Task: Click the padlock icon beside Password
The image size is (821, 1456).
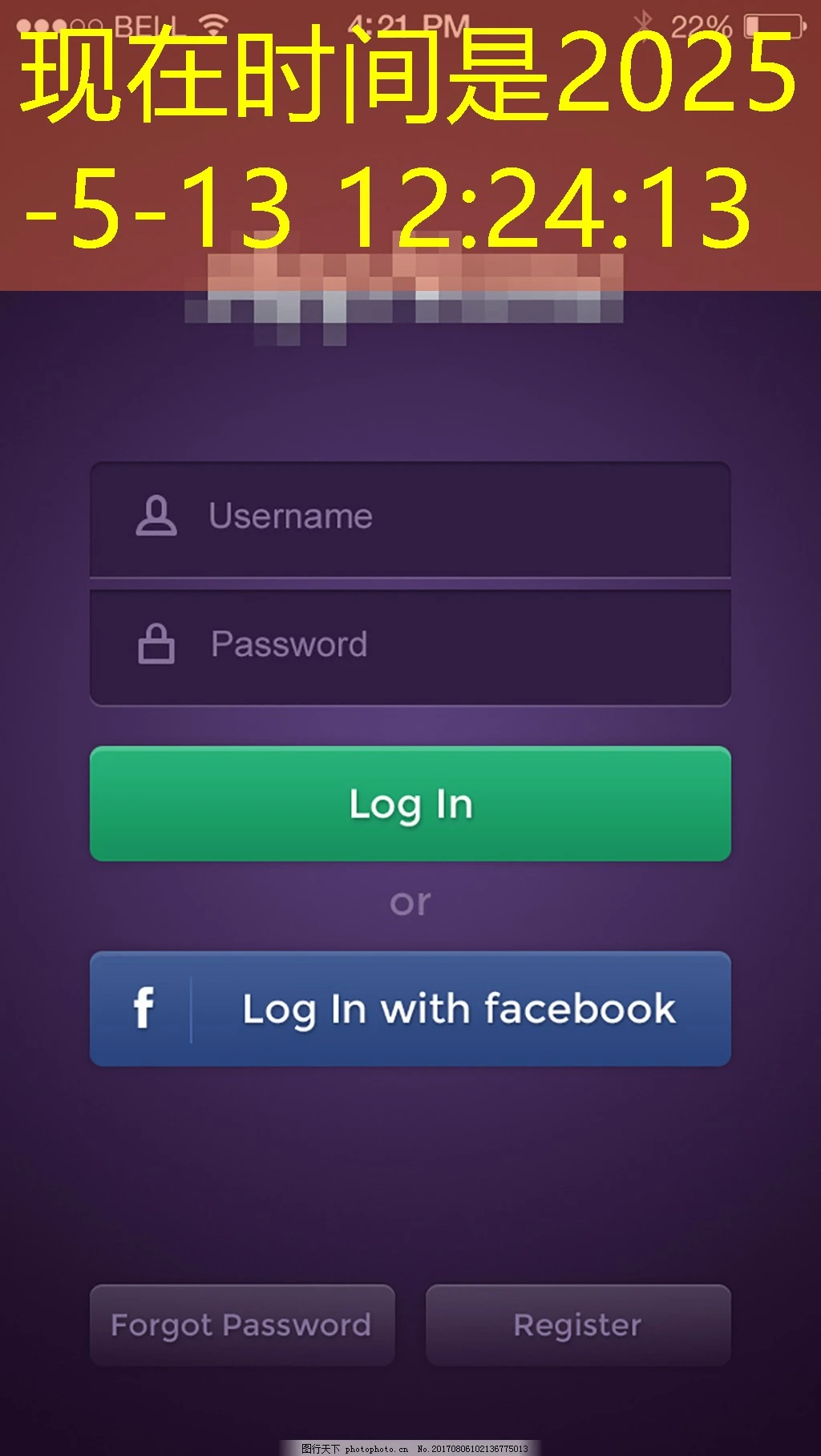Action: coord(156,643)
